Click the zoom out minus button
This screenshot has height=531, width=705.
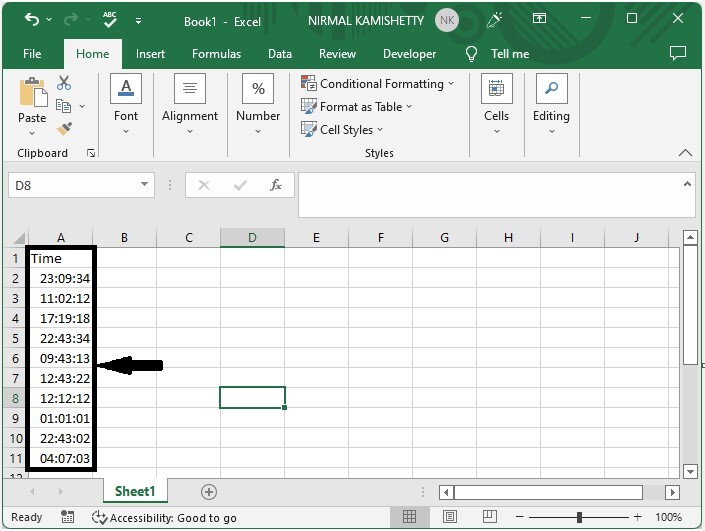(519, 517)
